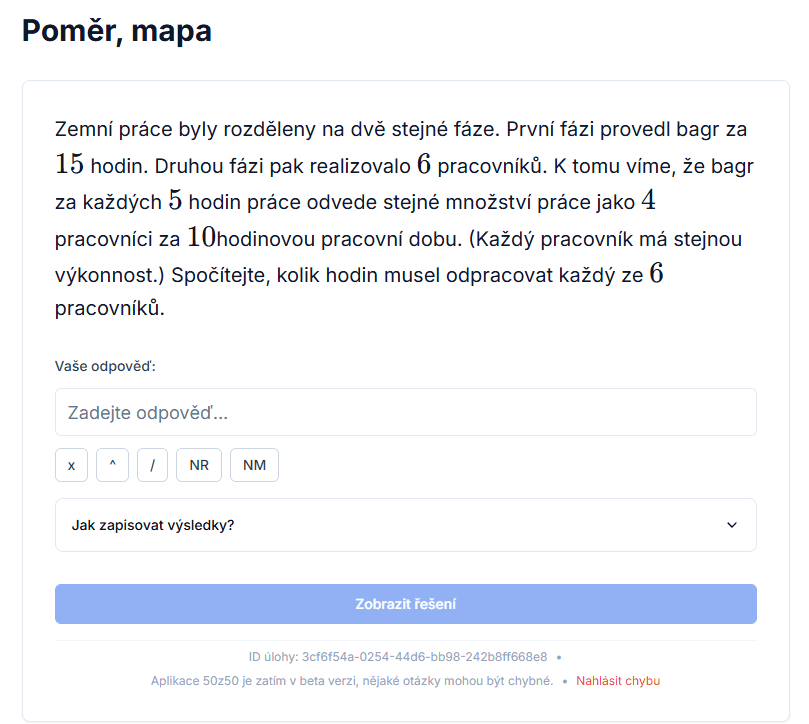Image resolution: width=809 pixels, height=724 pixels.
Task: Focus the "Zadejte odpověď..." answer field
Action: pyautogui.click(x=405, y=411)
